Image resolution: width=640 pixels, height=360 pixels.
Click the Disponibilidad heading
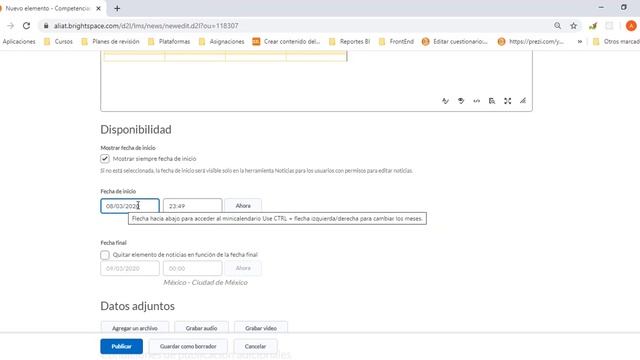(x=136, y=130)
